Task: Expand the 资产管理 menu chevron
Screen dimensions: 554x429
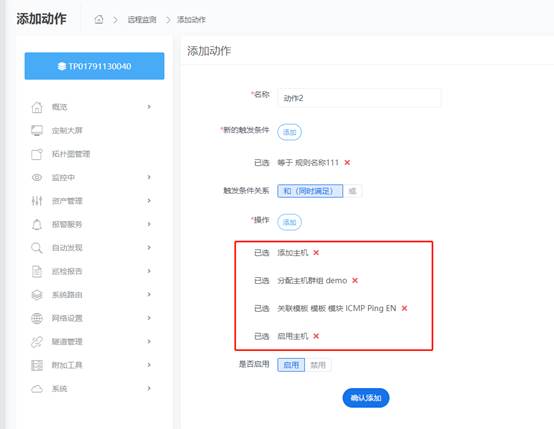Action: [149, 201]
